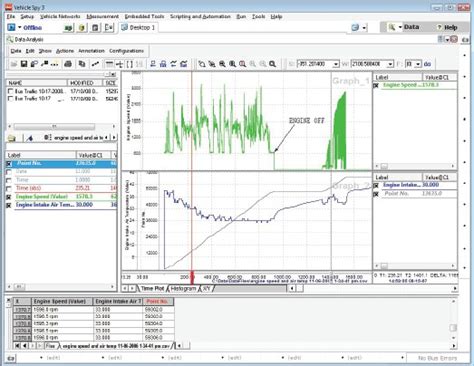Click the small icon left of engine speed file label
Screen dimensions: 474x366
(x=48, y=138)
